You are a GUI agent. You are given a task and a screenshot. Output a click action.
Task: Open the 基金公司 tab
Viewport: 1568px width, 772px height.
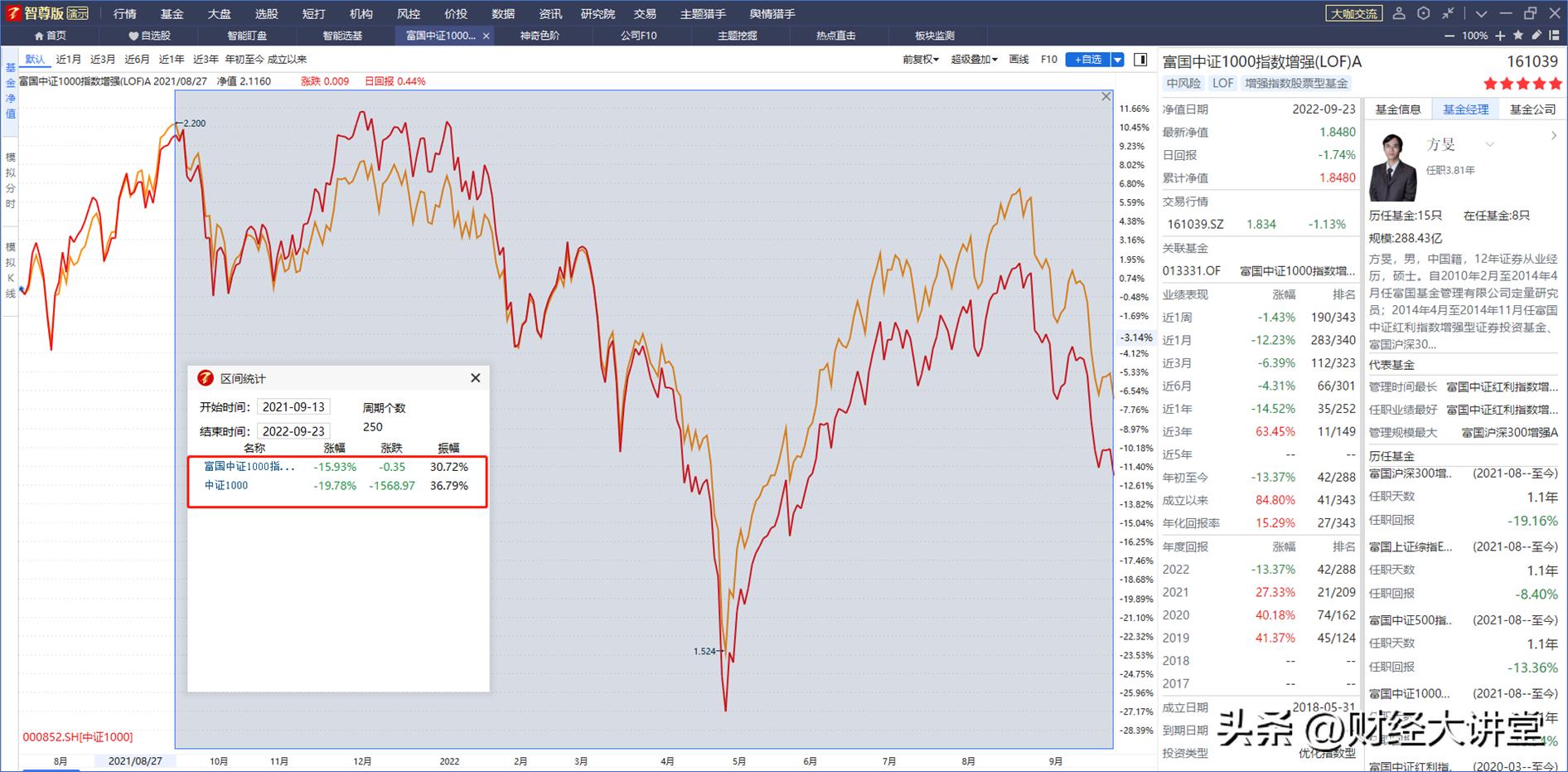[1532, 109]
